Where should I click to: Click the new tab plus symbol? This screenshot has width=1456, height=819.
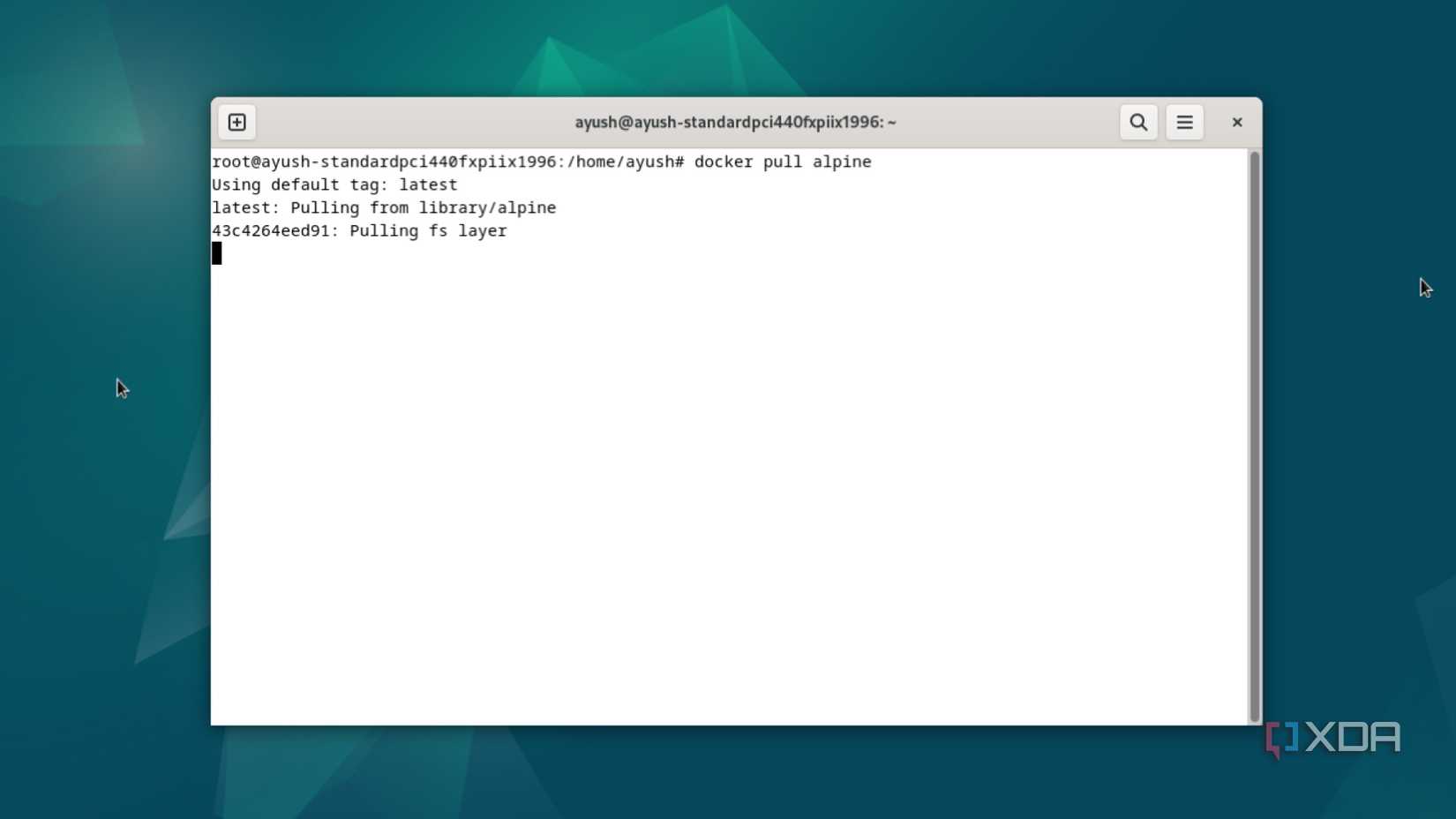point(236,122)
